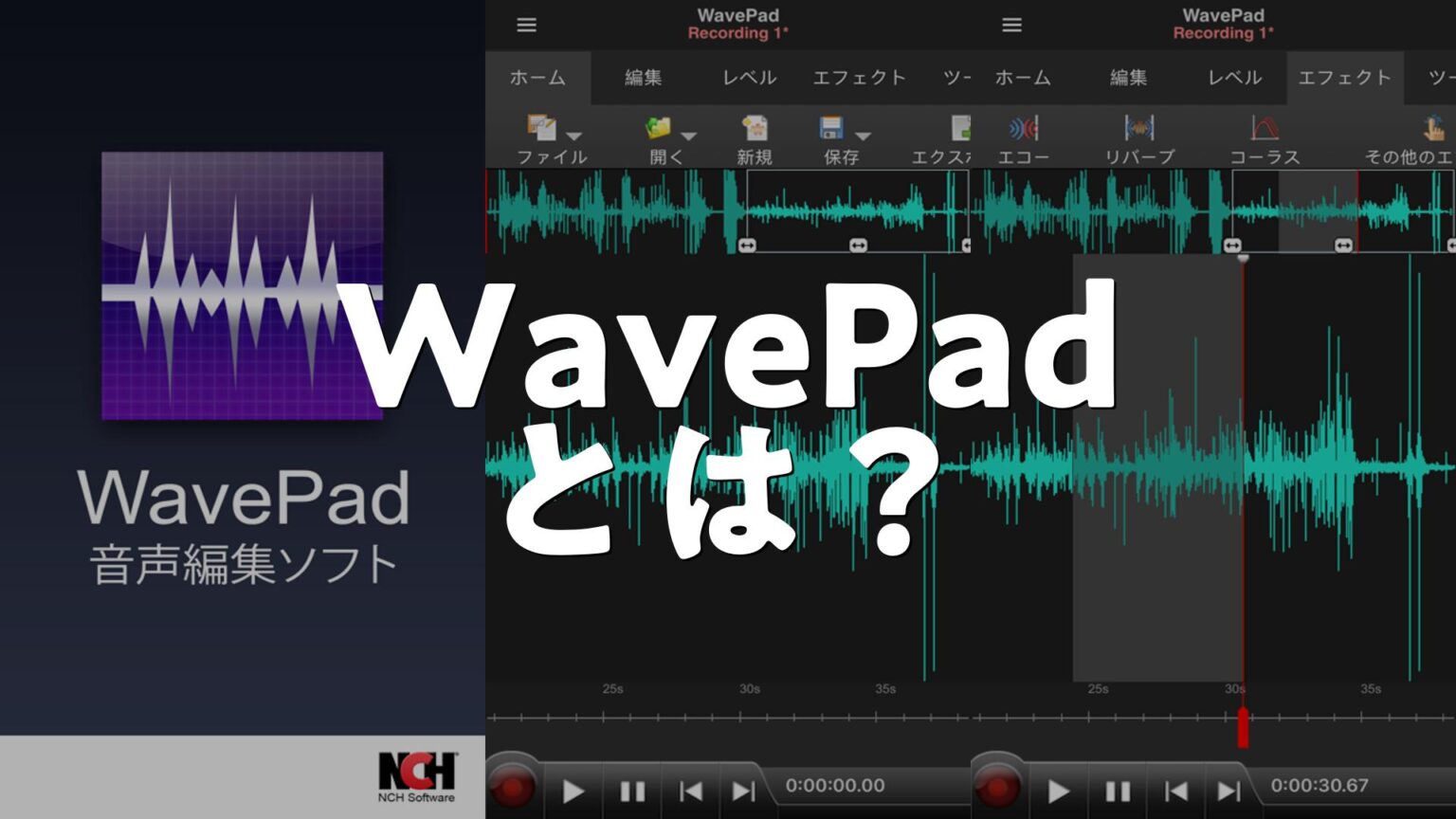The height and width of the screenshot is (819, 1456).
Task: Switch to the レベル tab
Action: (749, 78)
